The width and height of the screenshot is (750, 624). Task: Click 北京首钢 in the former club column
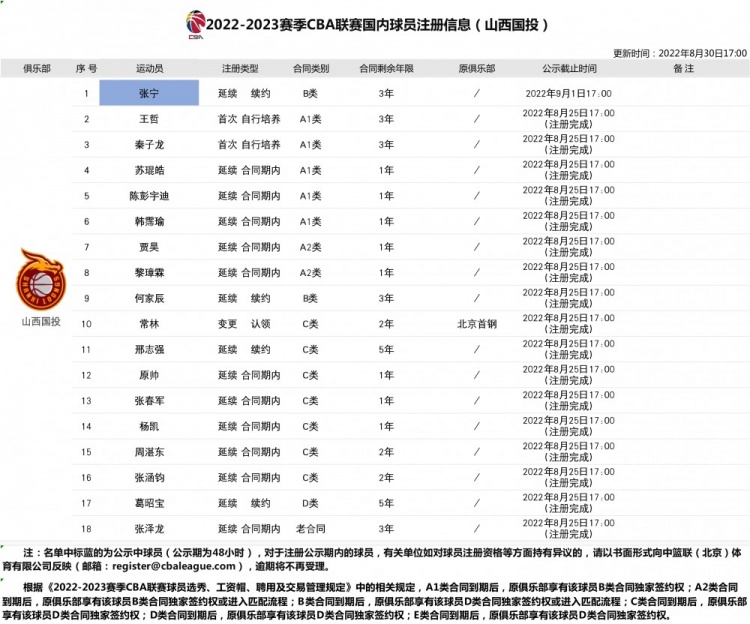(x=477, y=324)
